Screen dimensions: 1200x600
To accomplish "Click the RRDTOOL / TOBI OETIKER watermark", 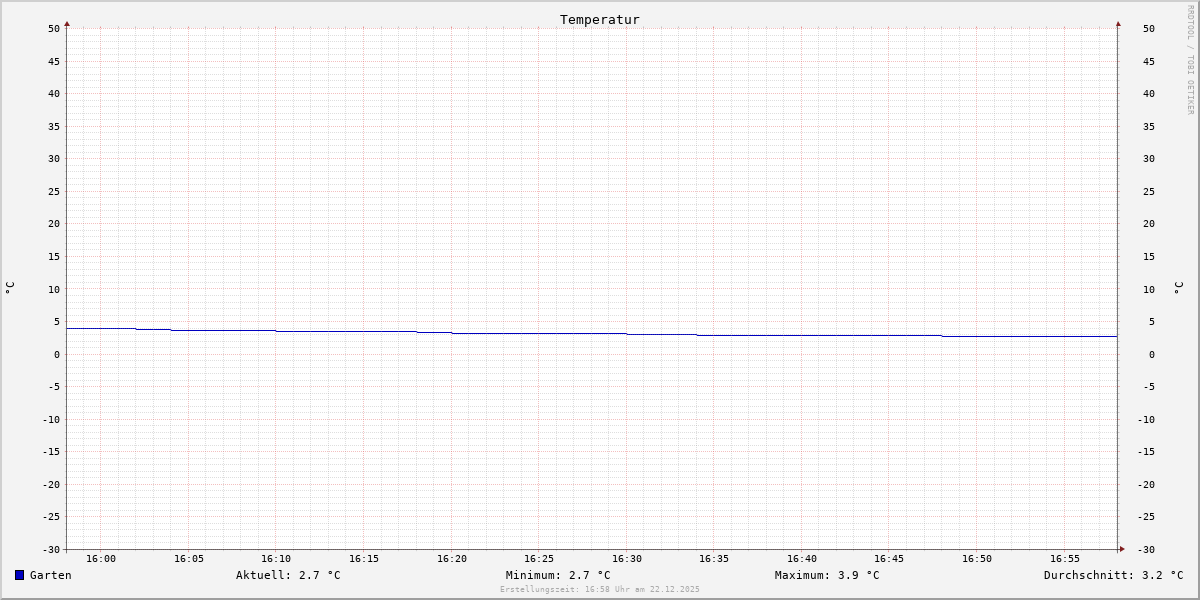I will [x=1190, y=60].
